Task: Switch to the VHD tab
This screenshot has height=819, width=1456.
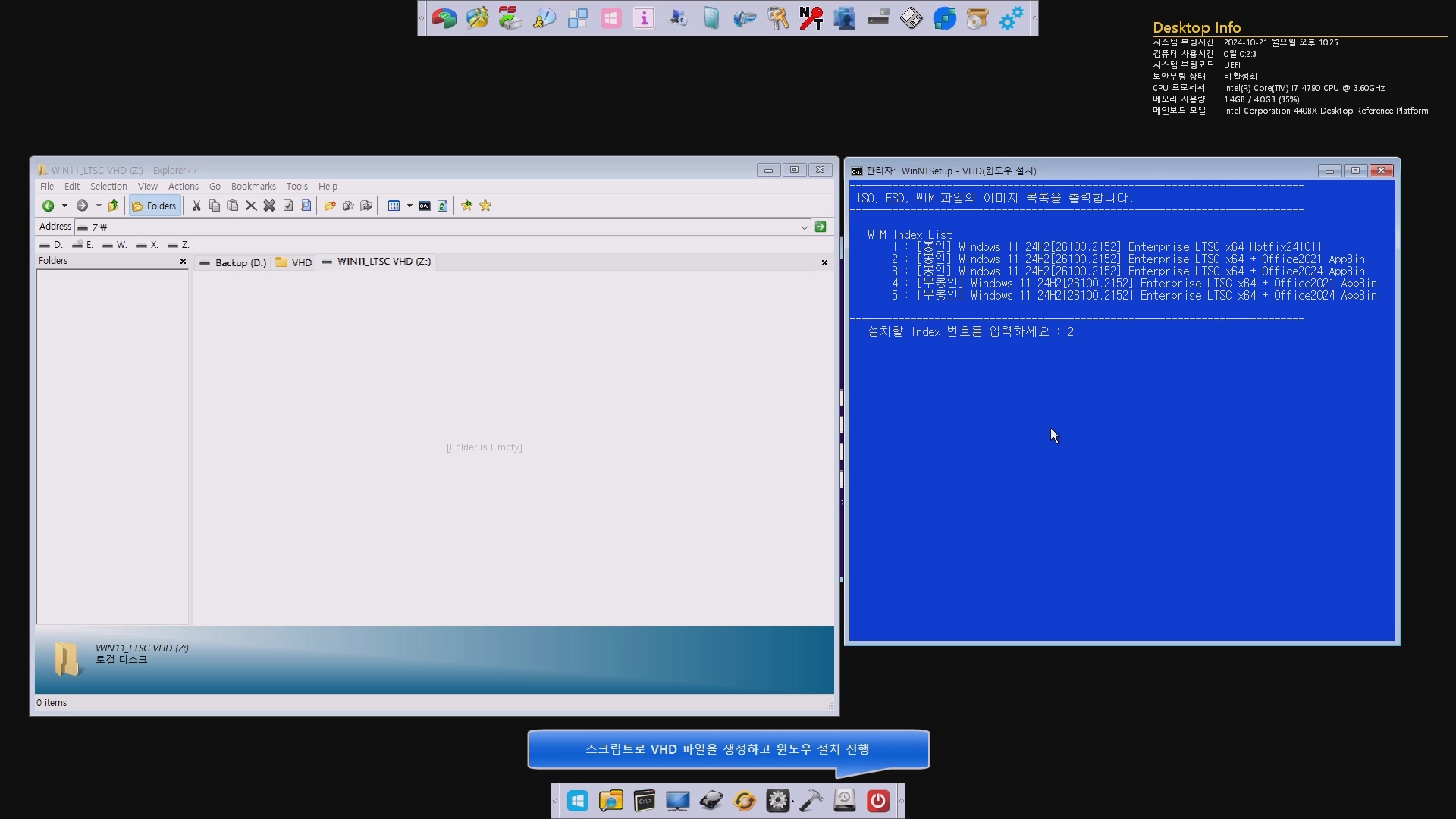Action: point(293,262)
